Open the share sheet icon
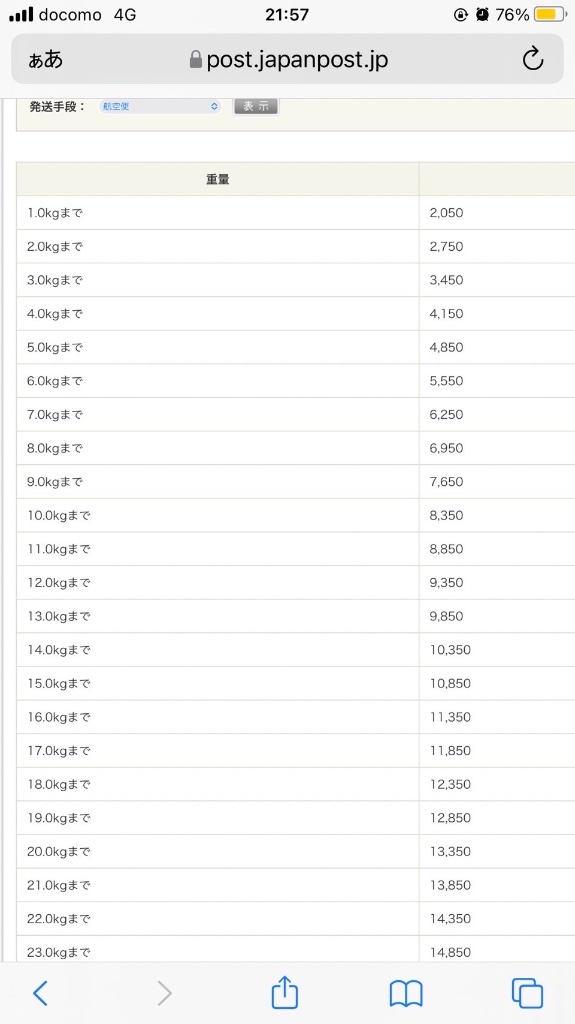Viewport: 575px width, 1024px height. (x=285, y=992)
